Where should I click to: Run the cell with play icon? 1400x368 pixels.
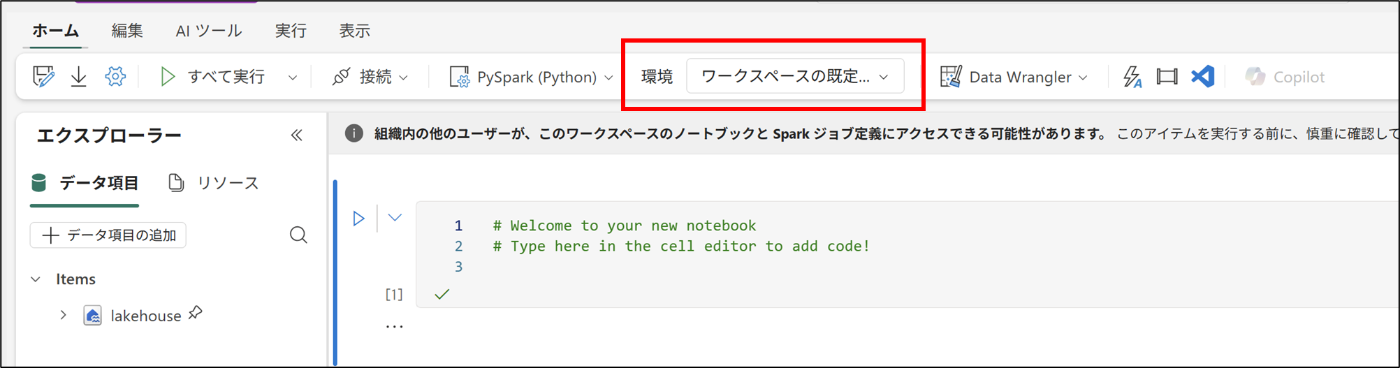(359, 218)
